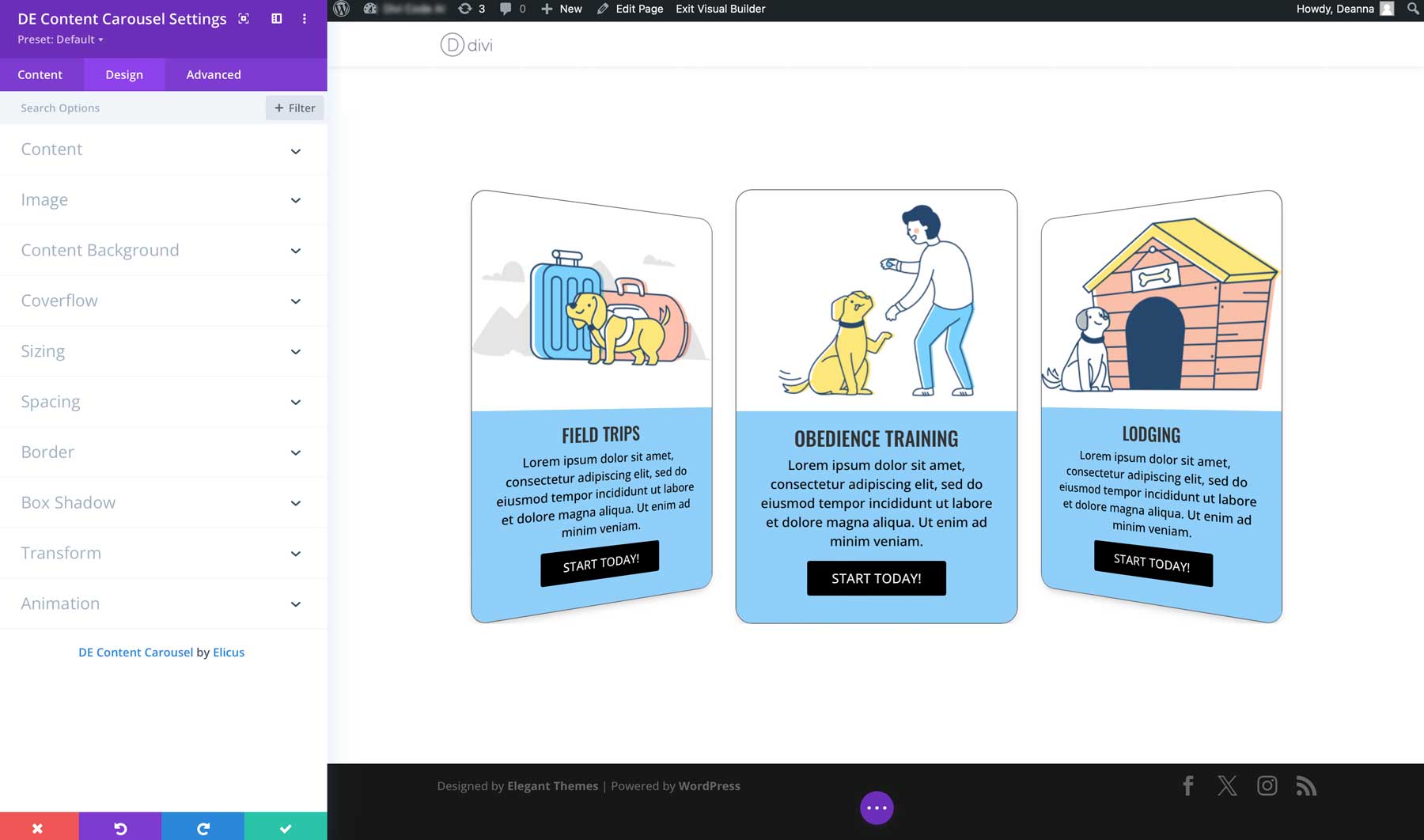The image size is (1424, 840).
Task: Open the Preset: Default dropdown
Action: point(60,40)
